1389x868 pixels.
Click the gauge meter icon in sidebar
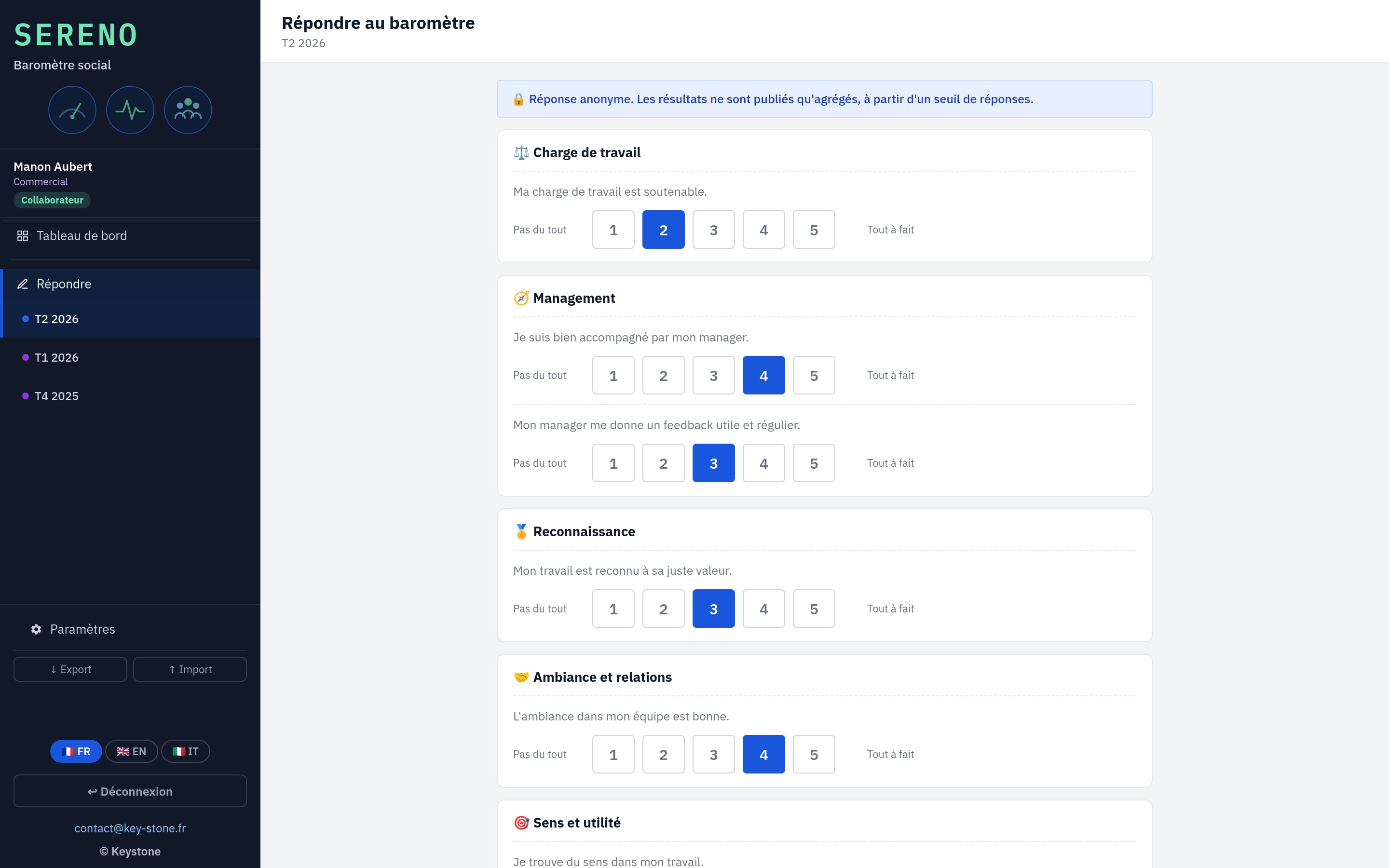(72, 109)
